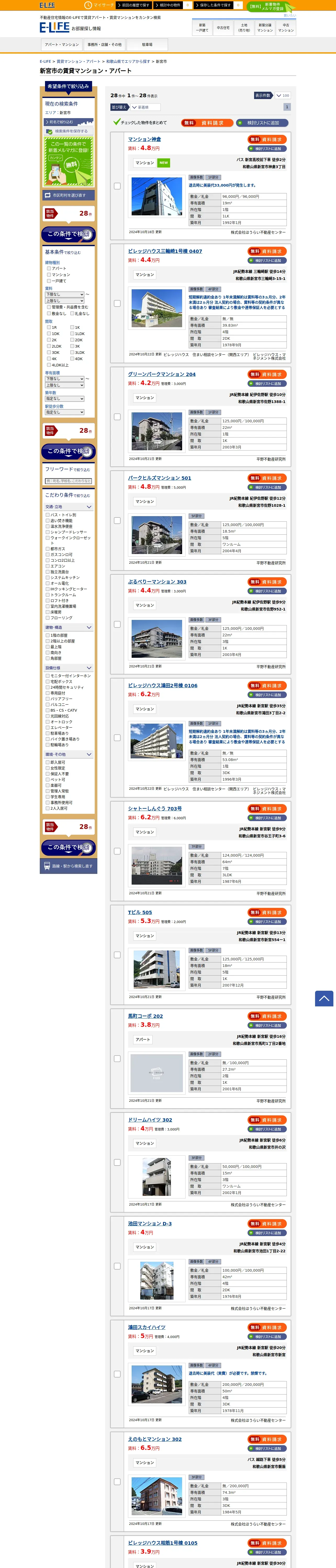Request free materials for マンション神倉
Screen dimensions: 336x1568
point(268,139)
